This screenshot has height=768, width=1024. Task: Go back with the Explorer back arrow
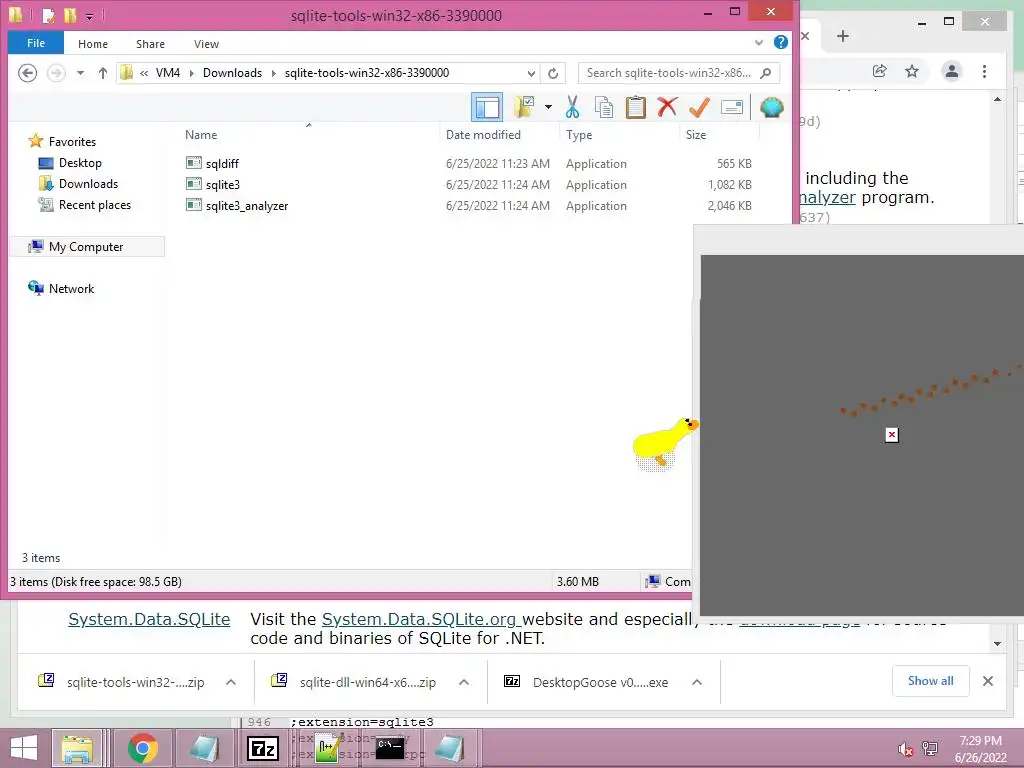point(27,72)
